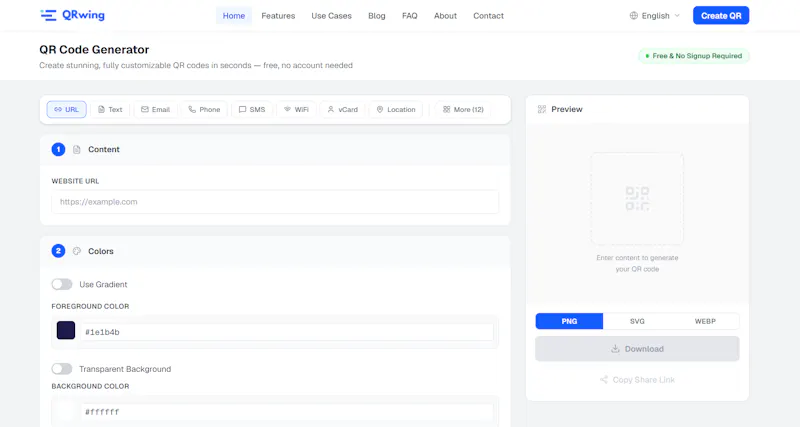Click the Download button

637,349
